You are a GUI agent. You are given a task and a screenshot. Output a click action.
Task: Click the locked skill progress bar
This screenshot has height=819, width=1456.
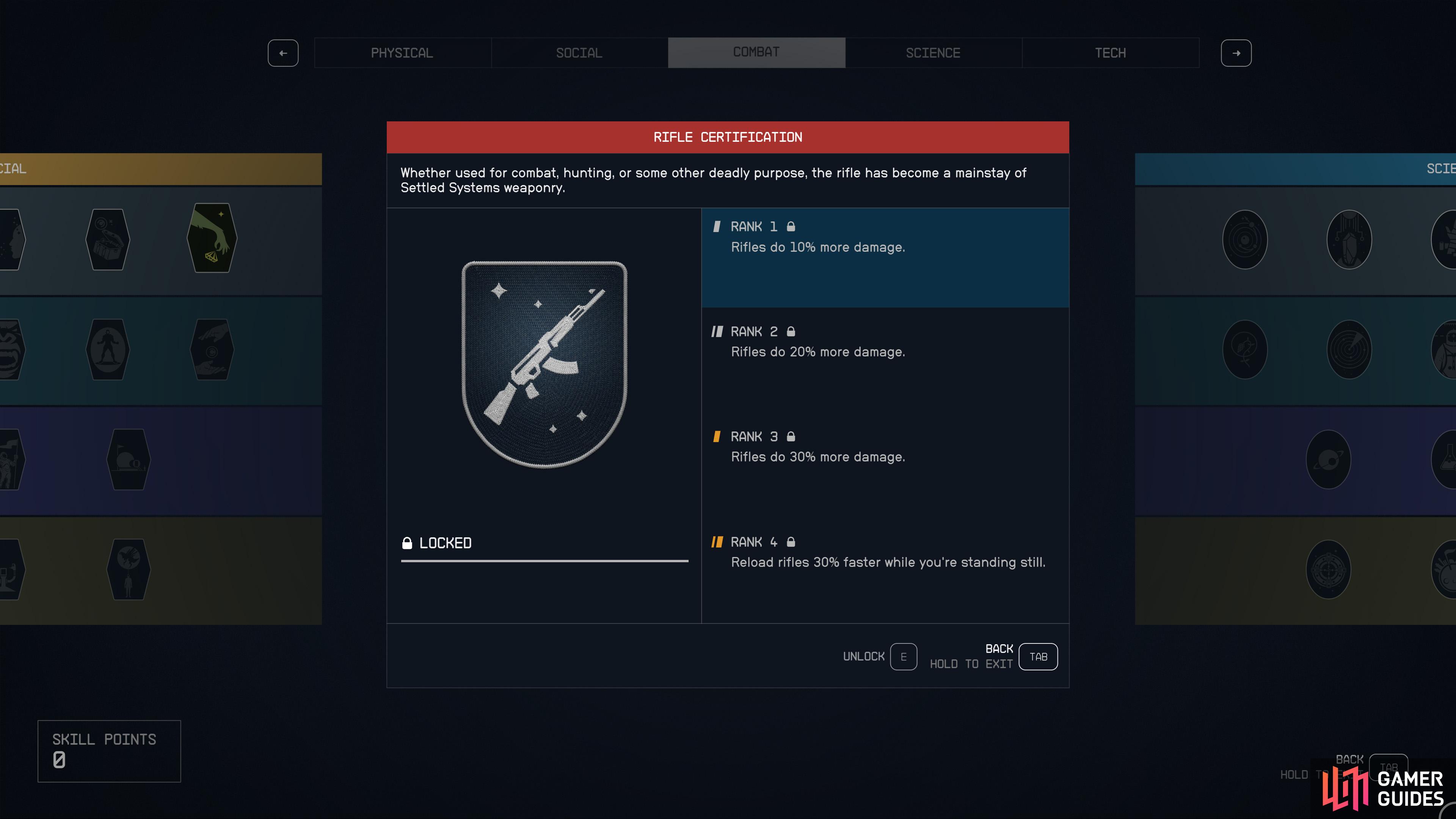point(544,561)
